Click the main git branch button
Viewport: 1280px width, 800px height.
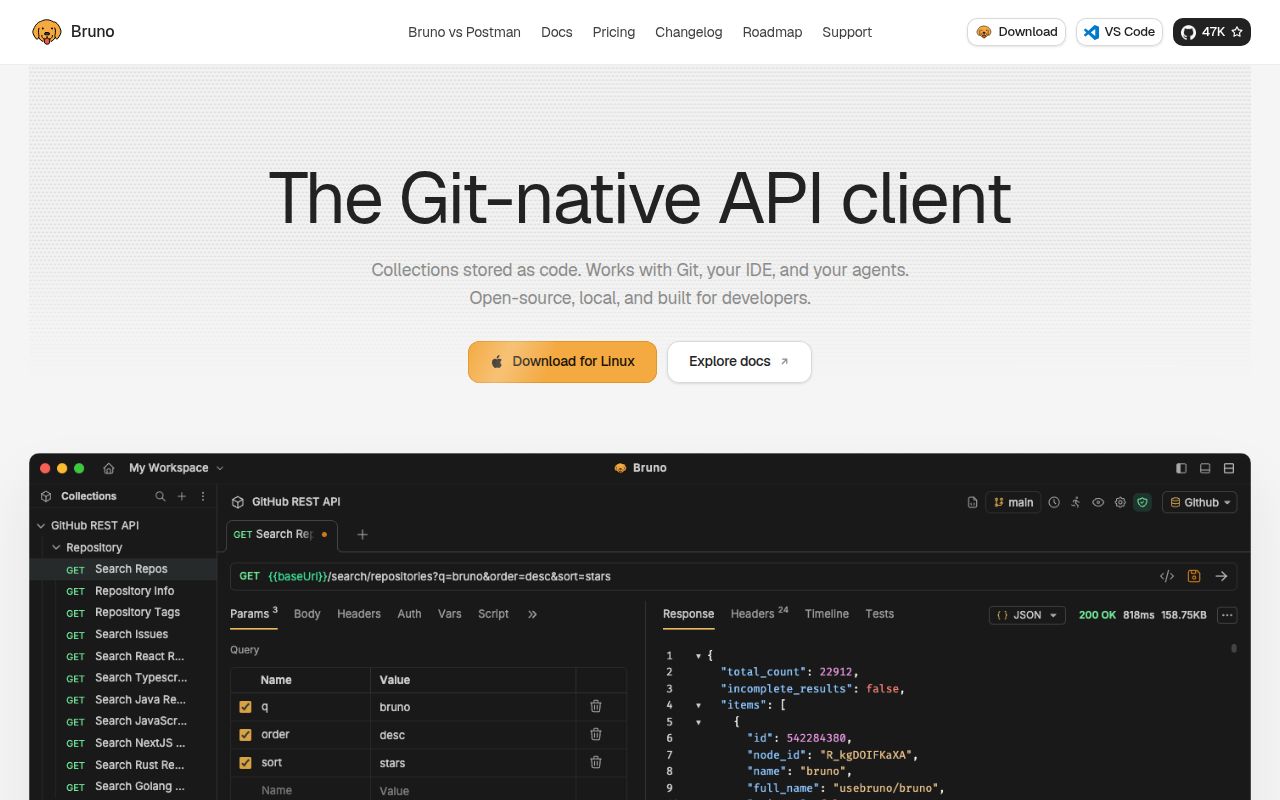1013,502
